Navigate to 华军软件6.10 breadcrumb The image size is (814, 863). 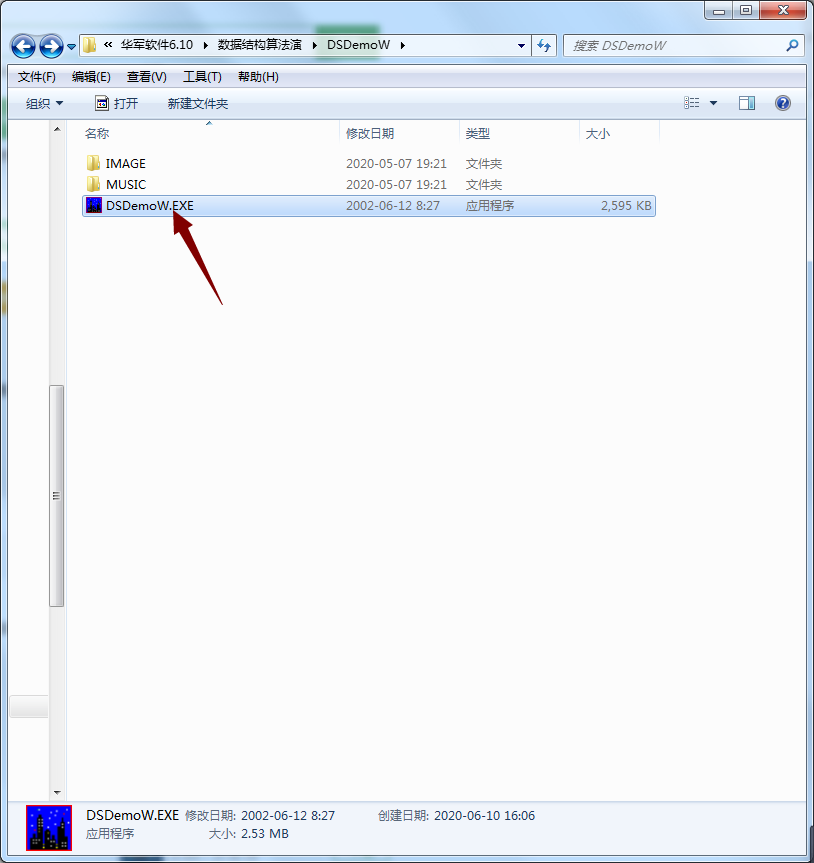pyautogui.click(x=157, y=45)
